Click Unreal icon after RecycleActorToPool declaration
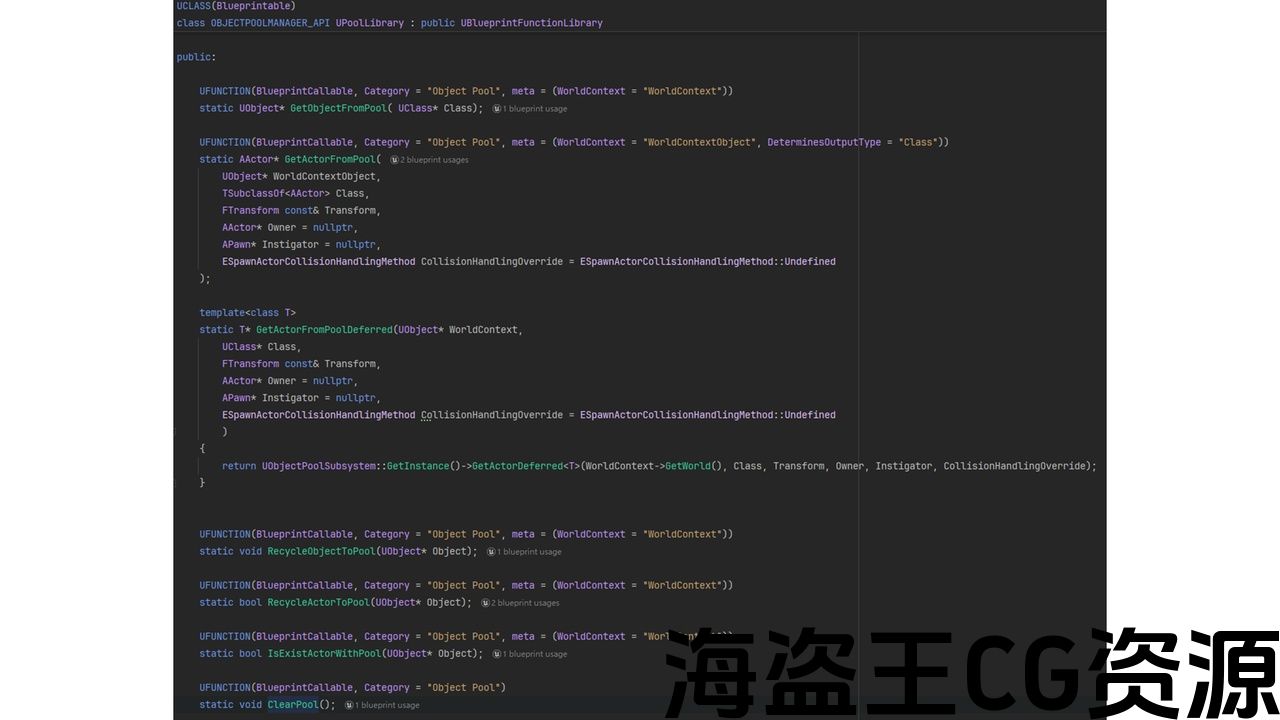 coord(485,603)
